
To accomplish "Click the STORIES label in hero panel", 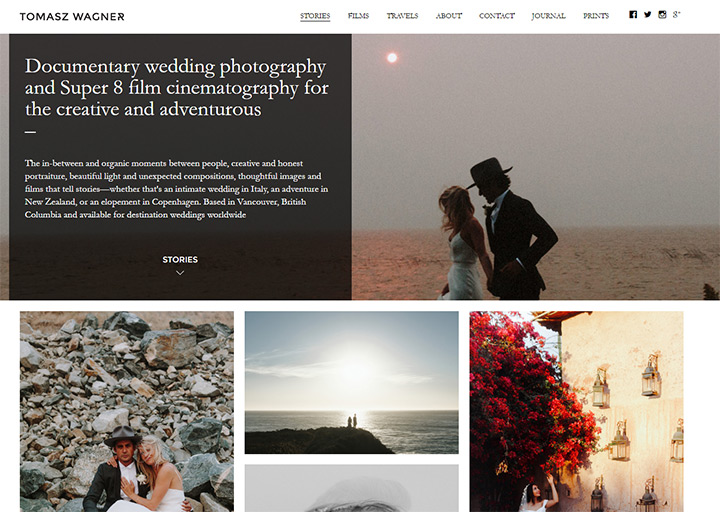I will click(180, 259).
